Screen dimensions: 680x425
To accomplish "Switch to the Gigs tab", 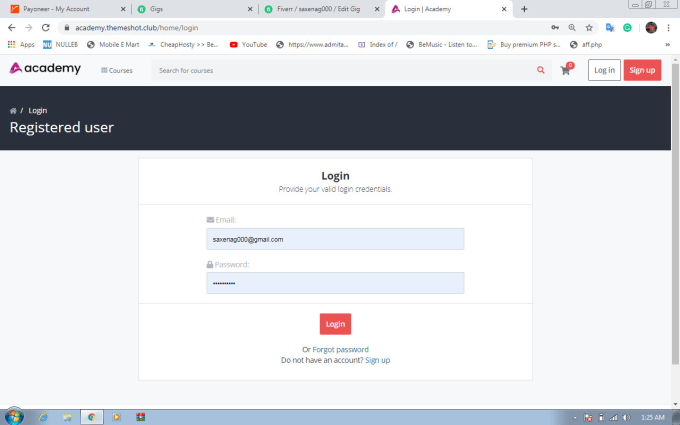I will (x=194, y=9).
